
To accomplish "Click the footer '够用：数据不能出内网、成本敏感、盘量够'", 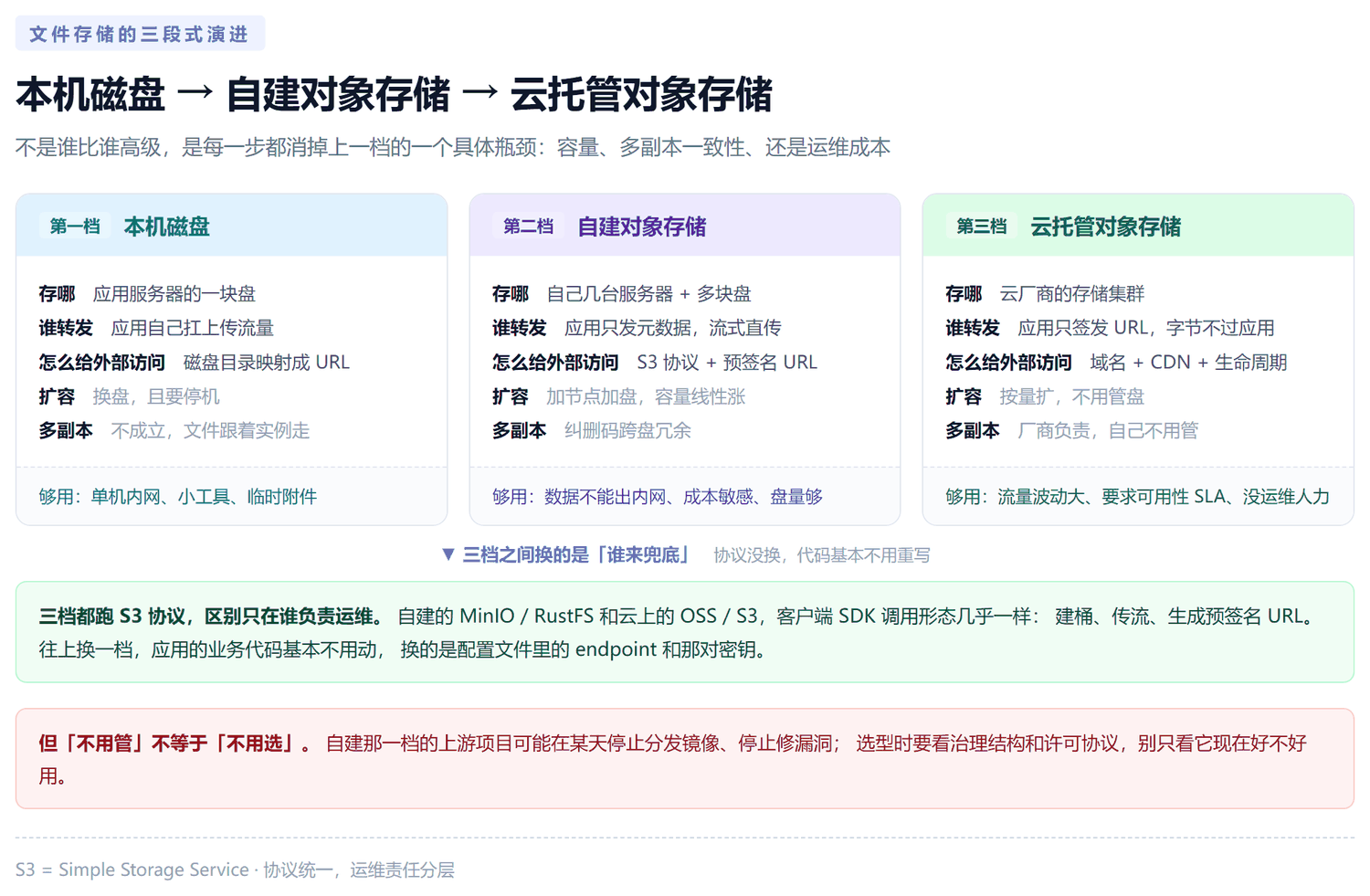I will 658,497.
